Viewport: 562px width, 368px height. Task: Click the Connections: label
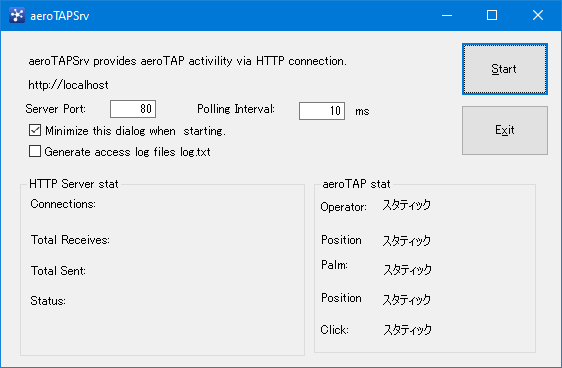63,204
